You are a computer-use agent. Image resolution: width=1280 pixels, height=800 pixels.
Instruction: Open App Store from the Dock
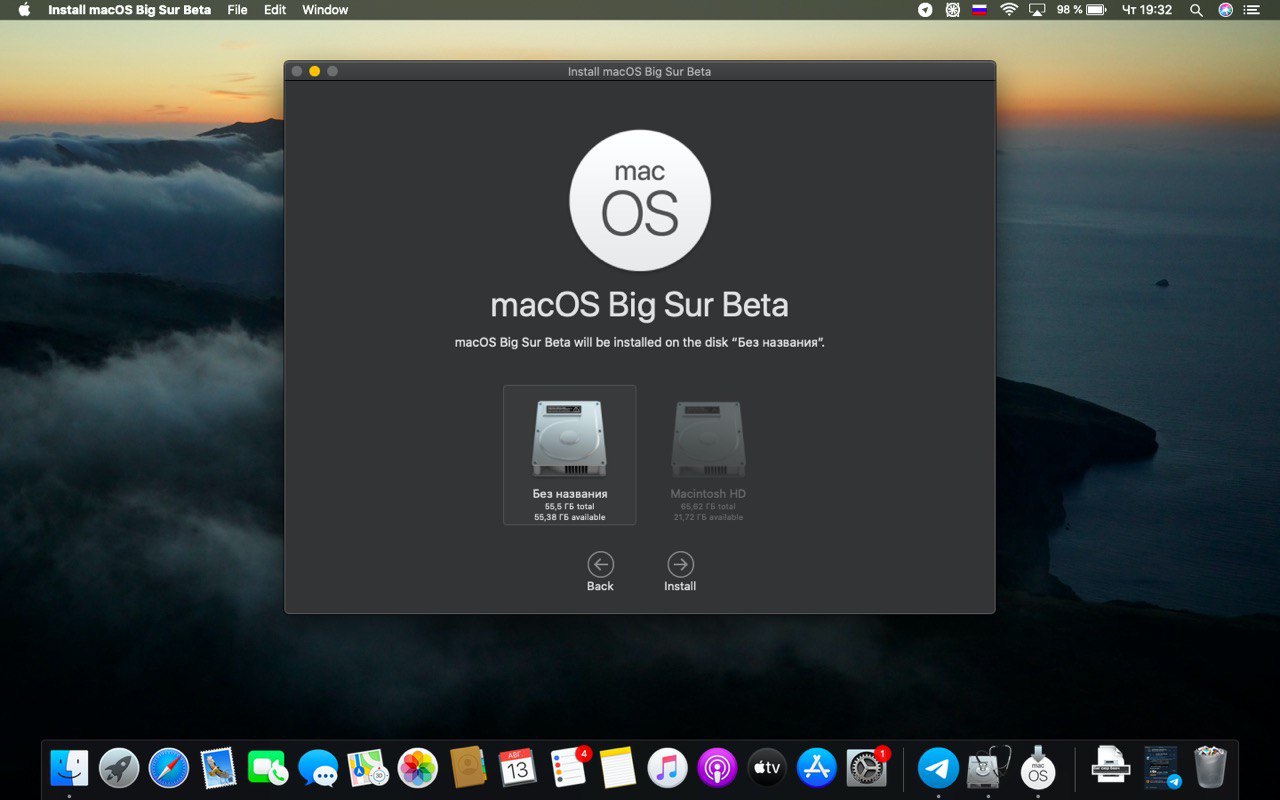coord(817,768)
